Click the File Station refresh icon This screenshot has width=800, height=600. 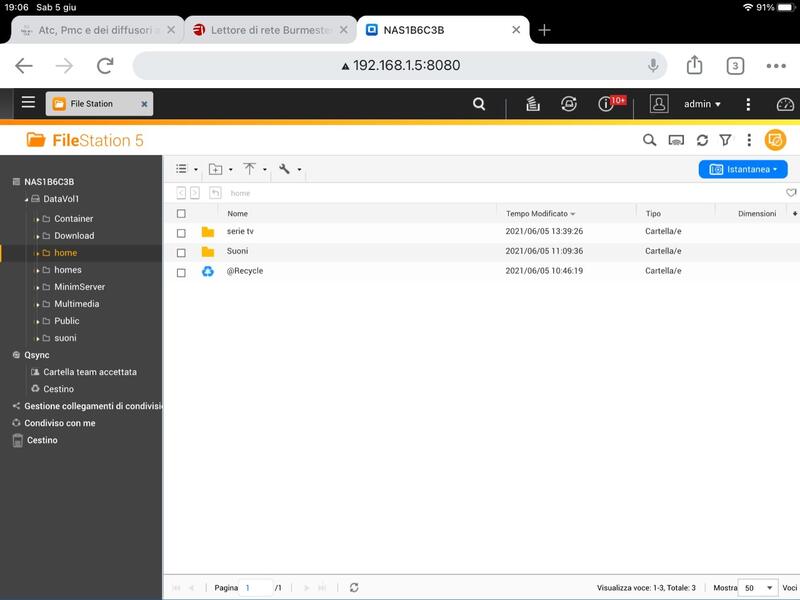pos(702,141)
